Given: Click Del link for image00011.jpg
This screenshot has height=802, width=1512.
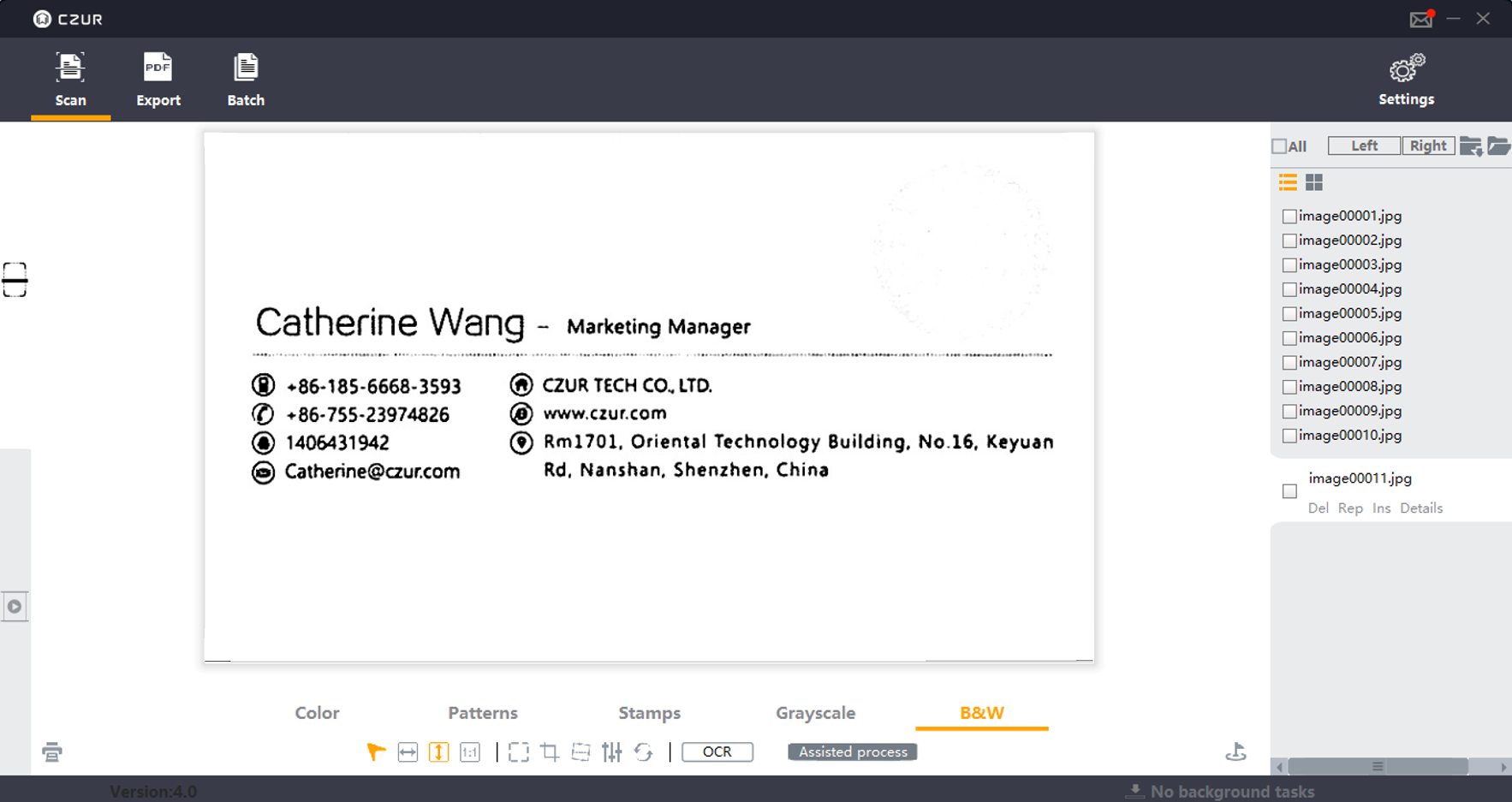Looking at the screenshot, I should coord(1319,508).
